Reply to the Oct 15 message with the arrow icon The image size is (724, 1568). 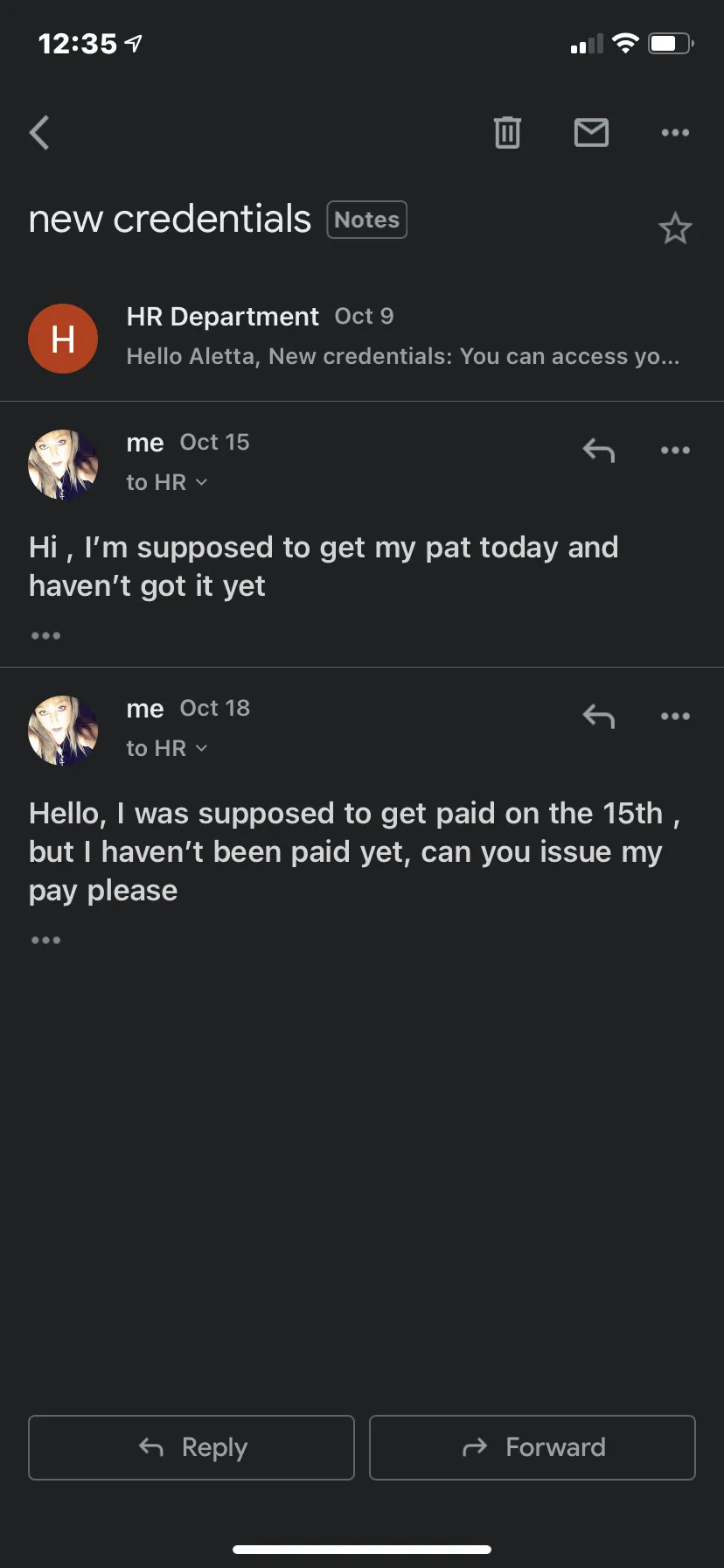click(x=599, y=451)
